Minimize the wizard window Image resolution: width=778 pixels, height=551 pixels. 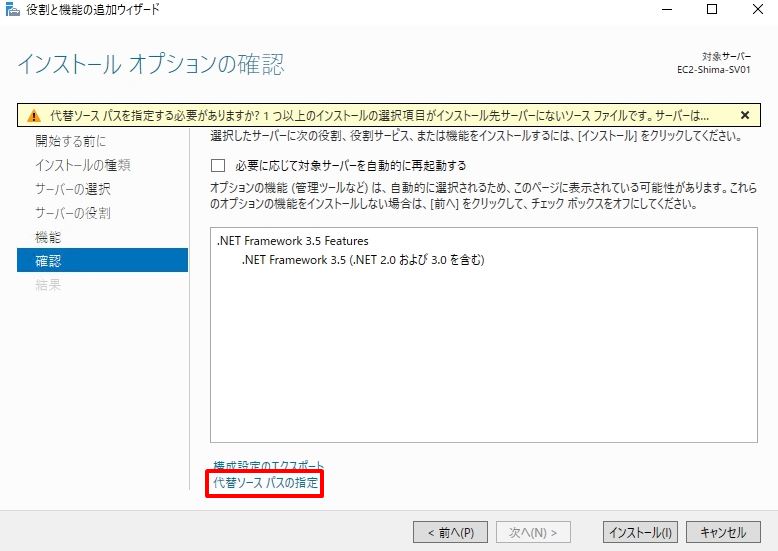point(667,9)
